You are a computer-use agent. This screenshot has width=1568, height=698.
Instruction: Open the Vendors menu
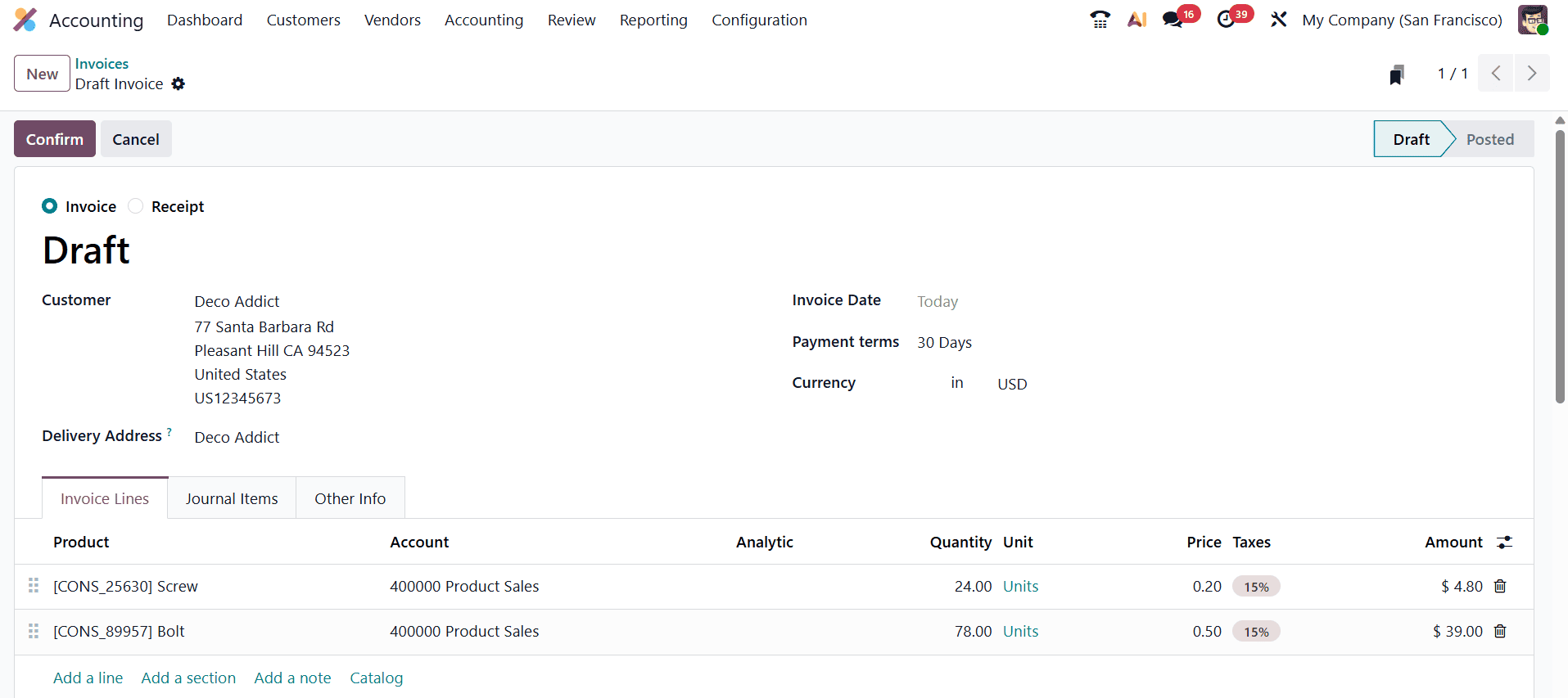tap(392, 20)
